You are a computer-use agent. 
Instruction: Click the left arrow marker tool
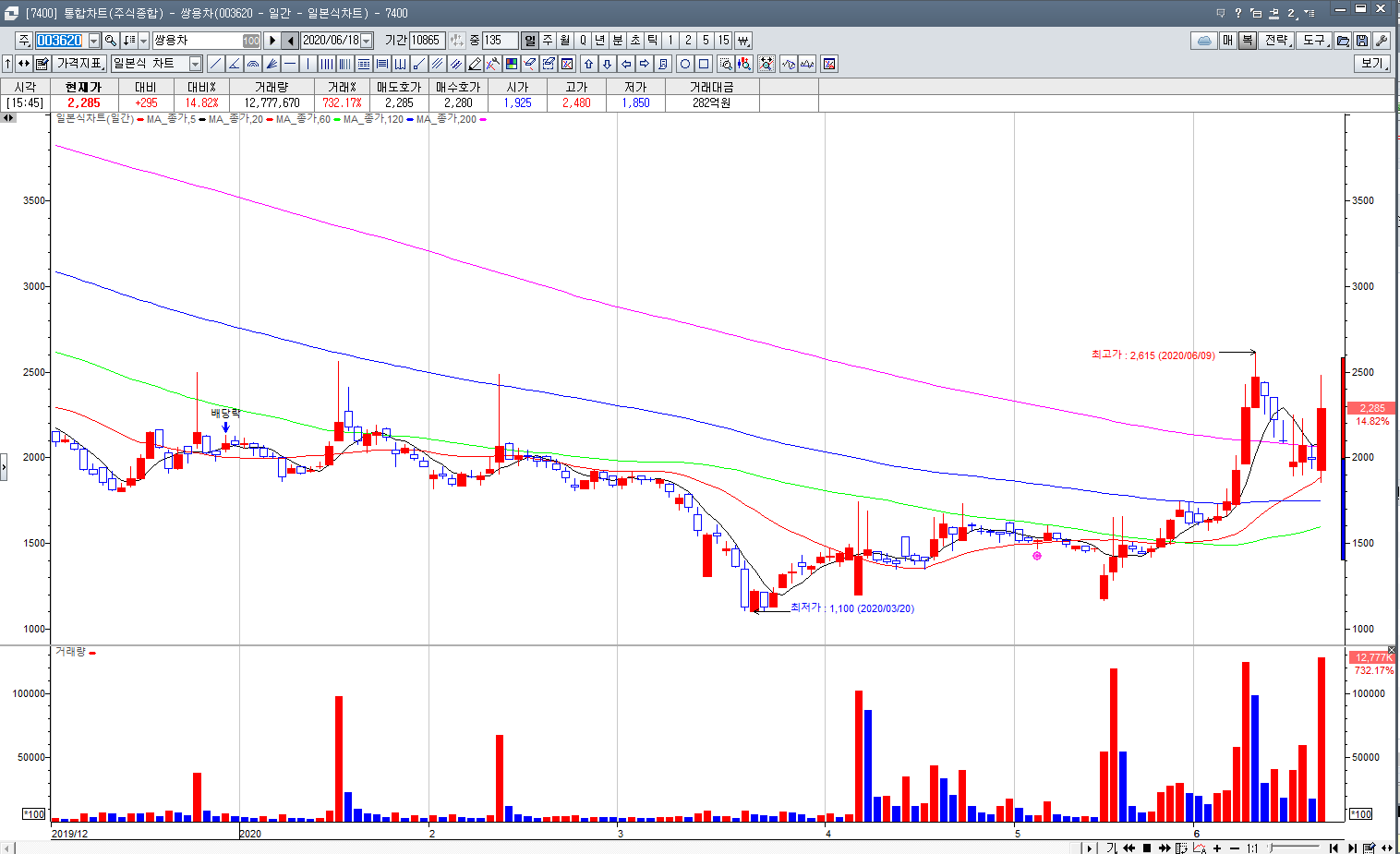(625, 64)
